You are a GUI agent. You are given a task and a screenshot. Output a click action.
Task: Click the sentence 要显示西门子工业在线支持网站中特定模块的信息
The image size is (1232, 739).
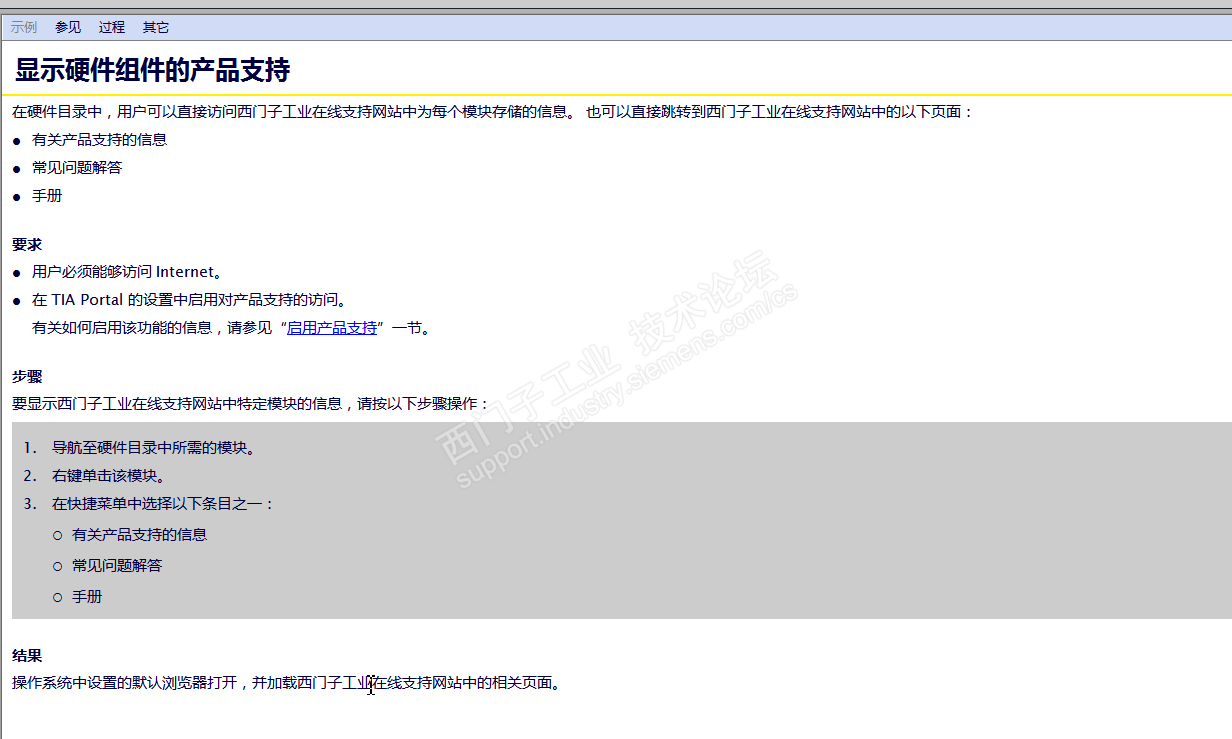(251, 404)
